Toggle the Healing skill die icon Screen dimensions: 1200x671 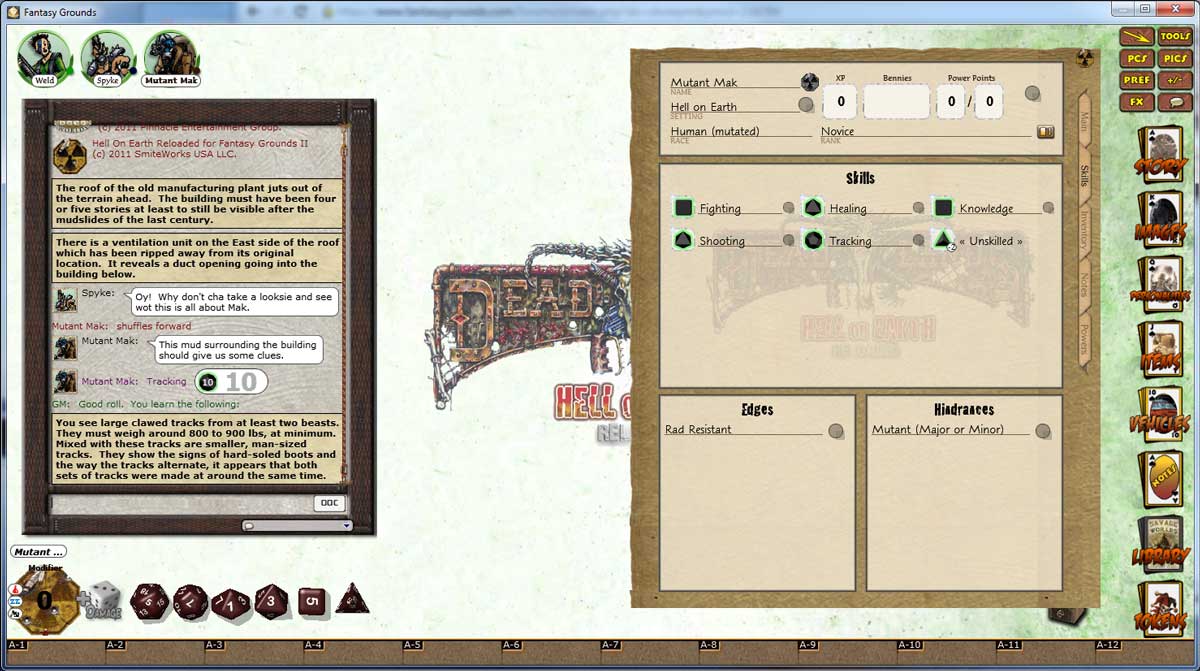tap(812, 207)
